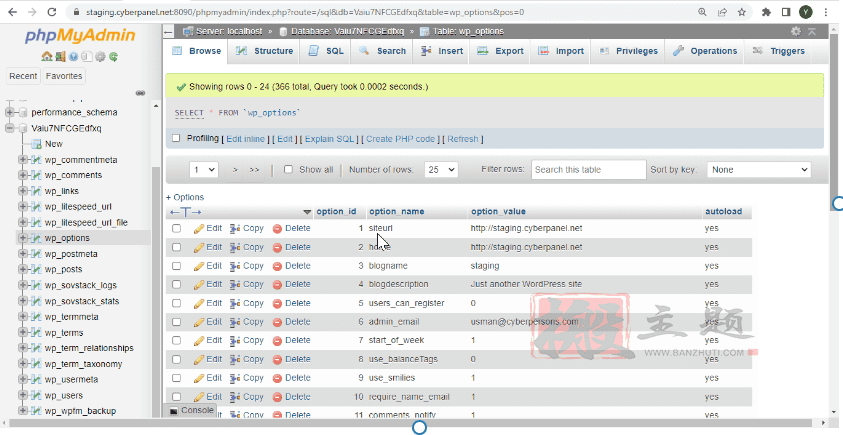Click the Explain SQL link
This screenshot has width=843, height=435.
coord(330,139)
